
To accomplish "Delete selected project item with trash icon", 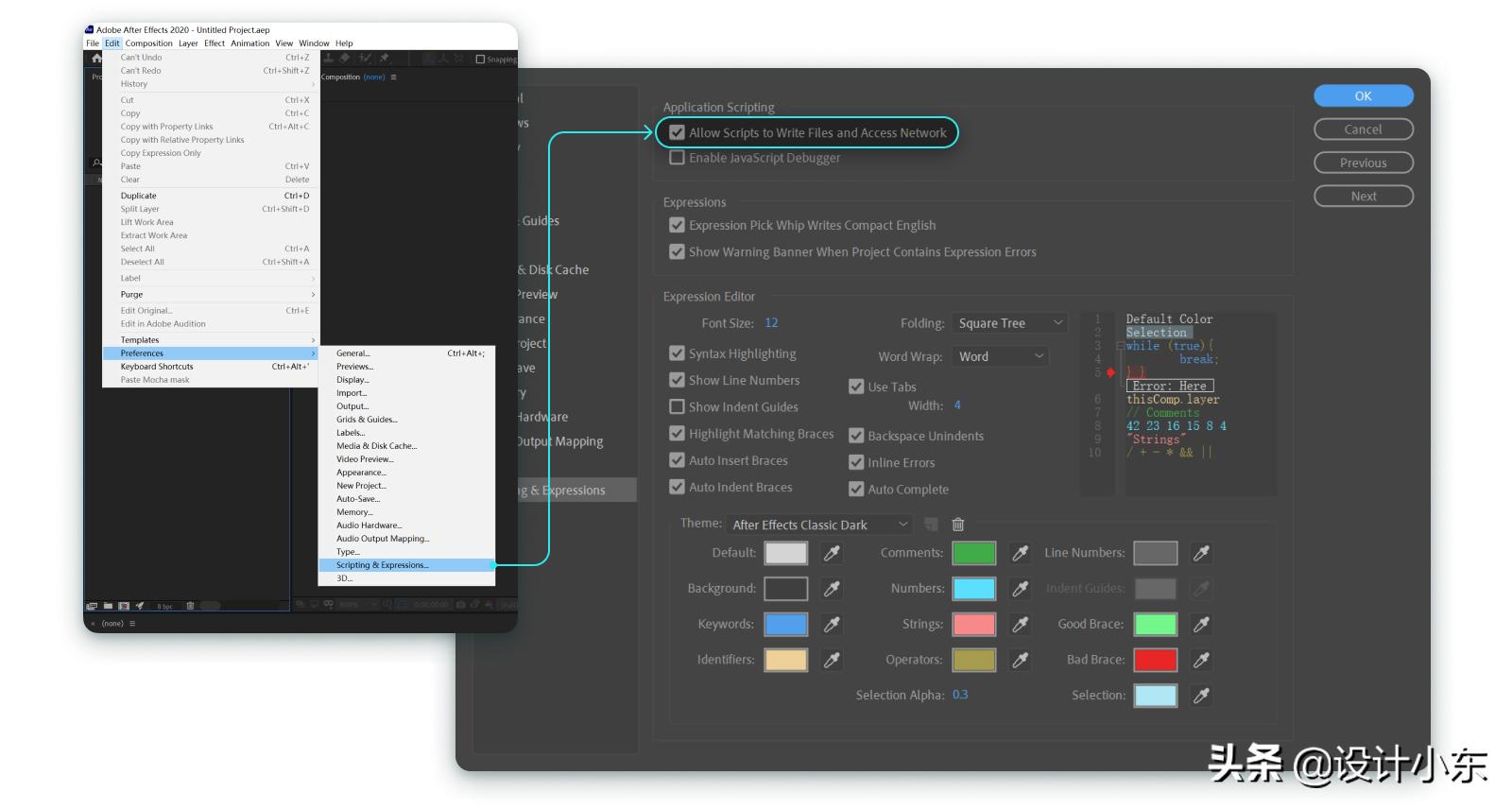I will [190, 606].
